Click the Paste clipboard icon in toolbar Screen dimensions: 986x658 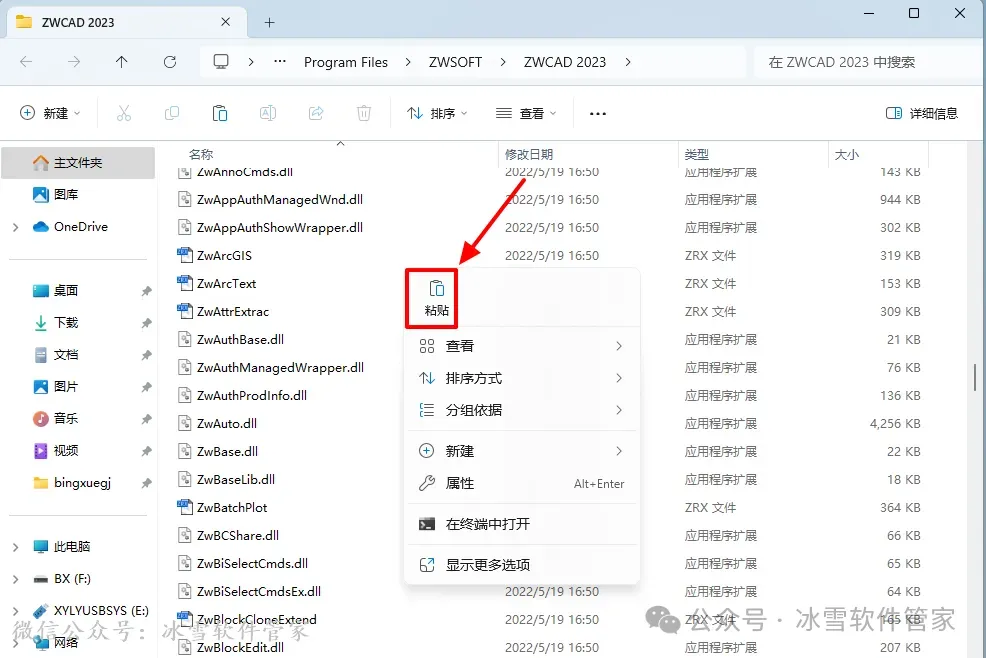point(219,113)
